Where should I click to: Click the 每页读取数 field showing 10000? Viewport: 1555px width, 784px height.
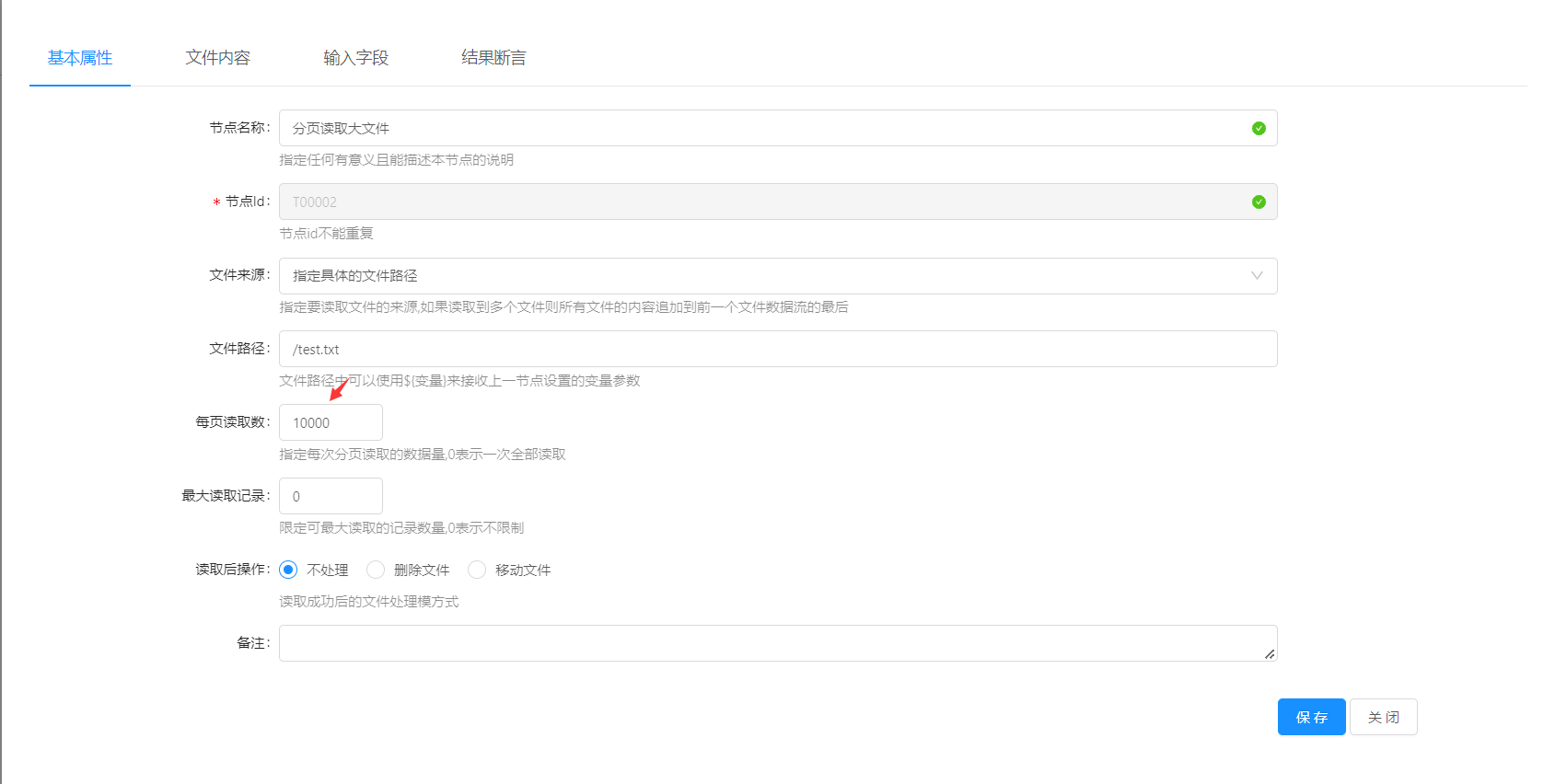coord(331,423)
